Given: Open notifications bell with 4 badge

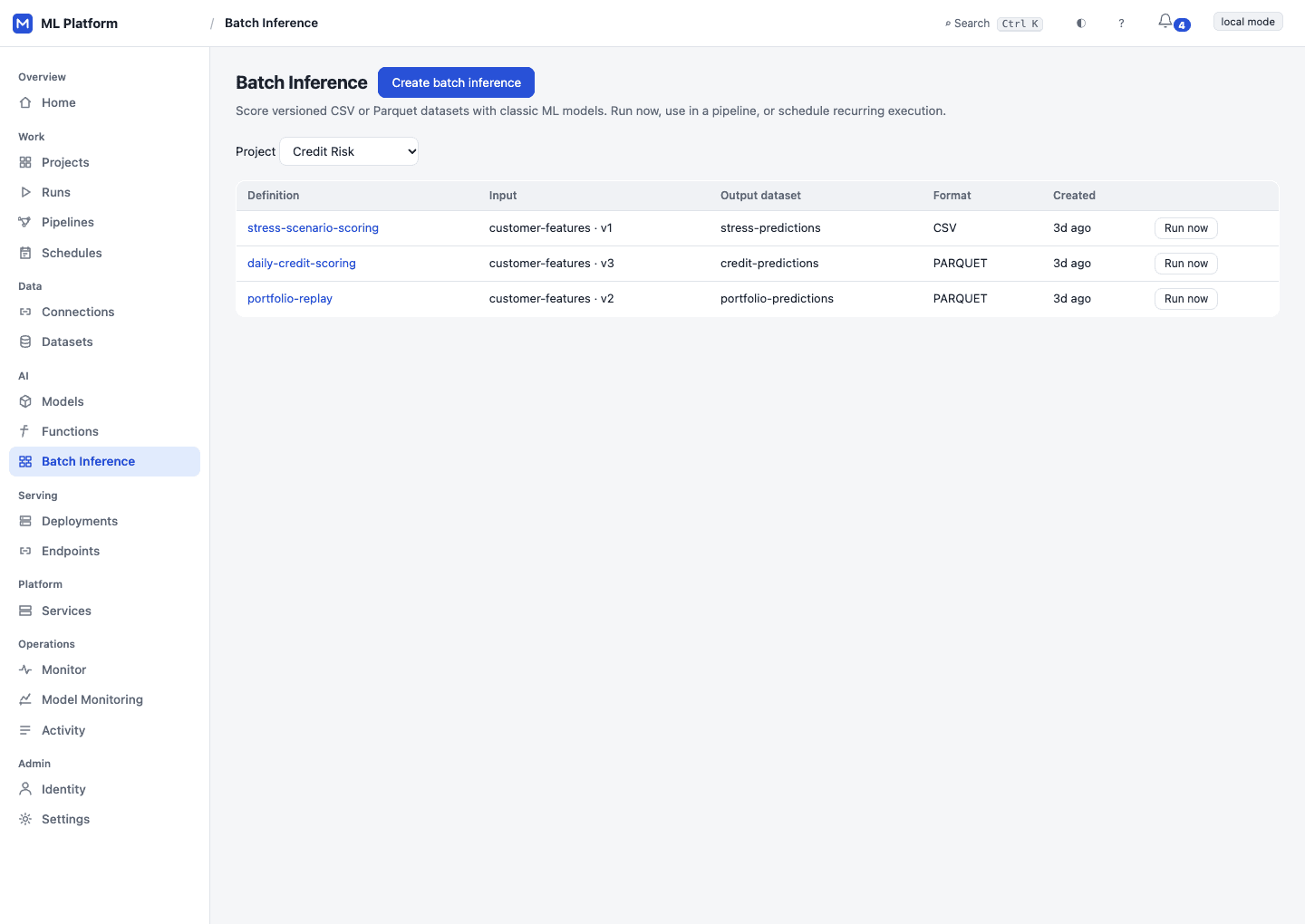Looking at the screenshot, I should (1173, 23).
